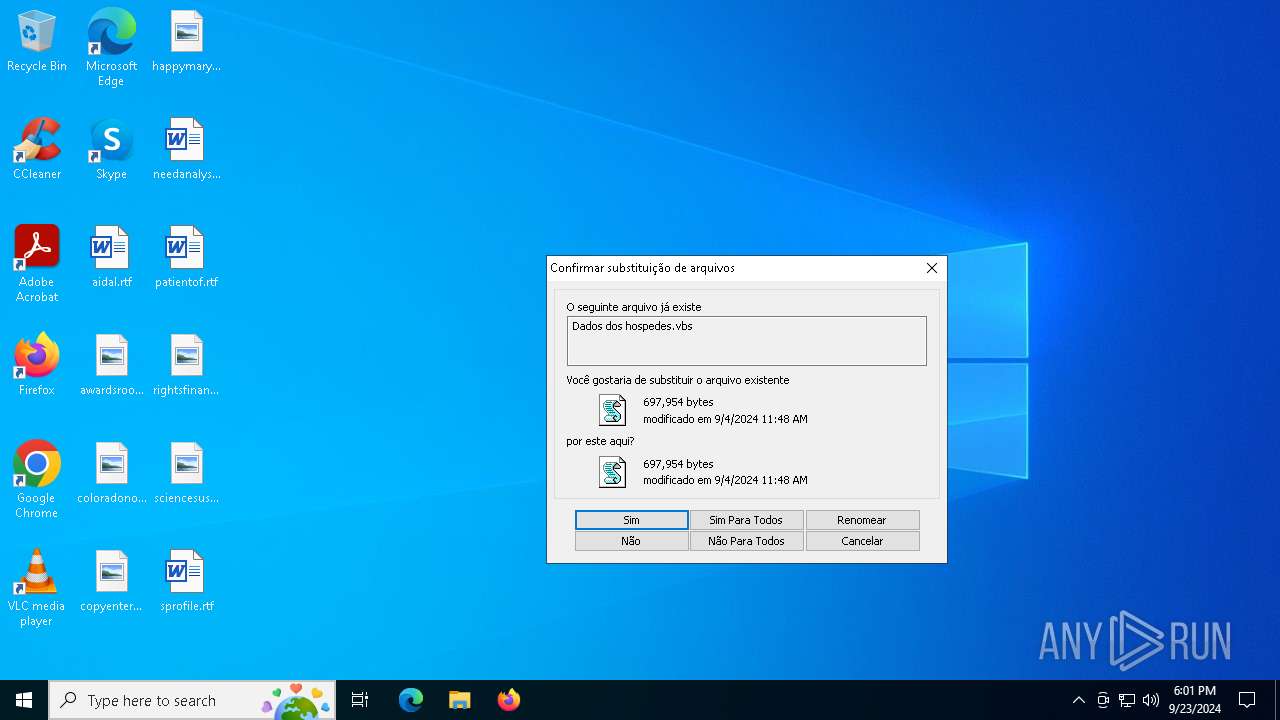The image size is (1280, 720).
Task: Open the Google Chrome desktop shortcut
Action: click(x=37, y=480)
